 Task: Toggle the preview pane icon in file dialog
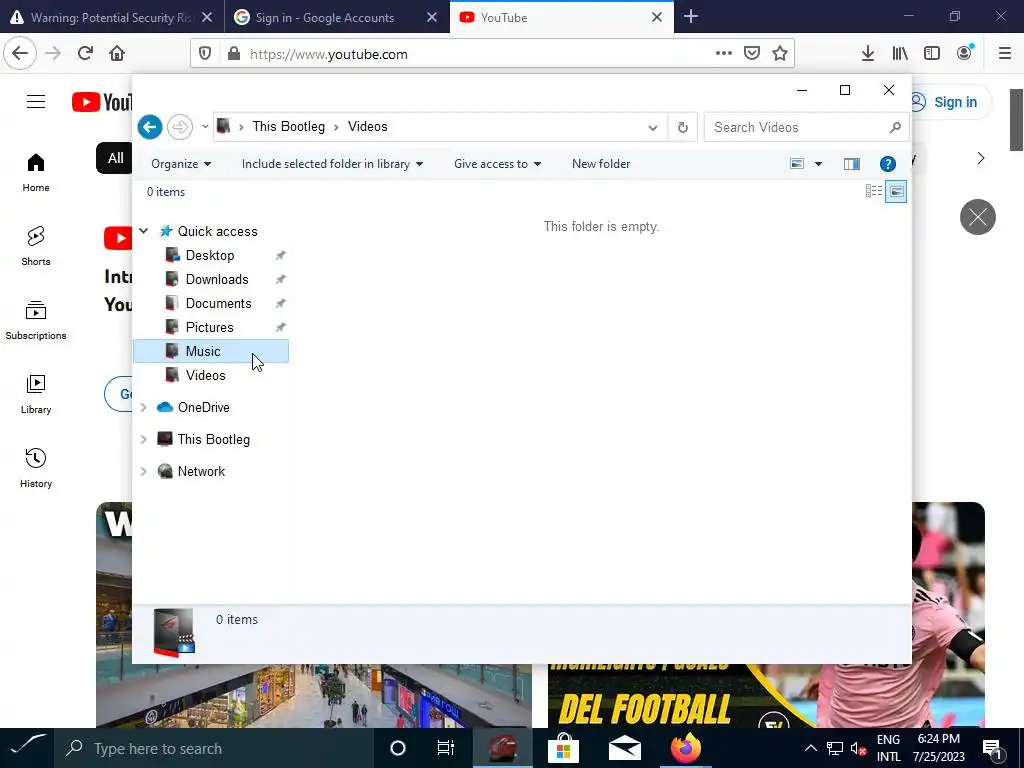(x=851, y=164)
